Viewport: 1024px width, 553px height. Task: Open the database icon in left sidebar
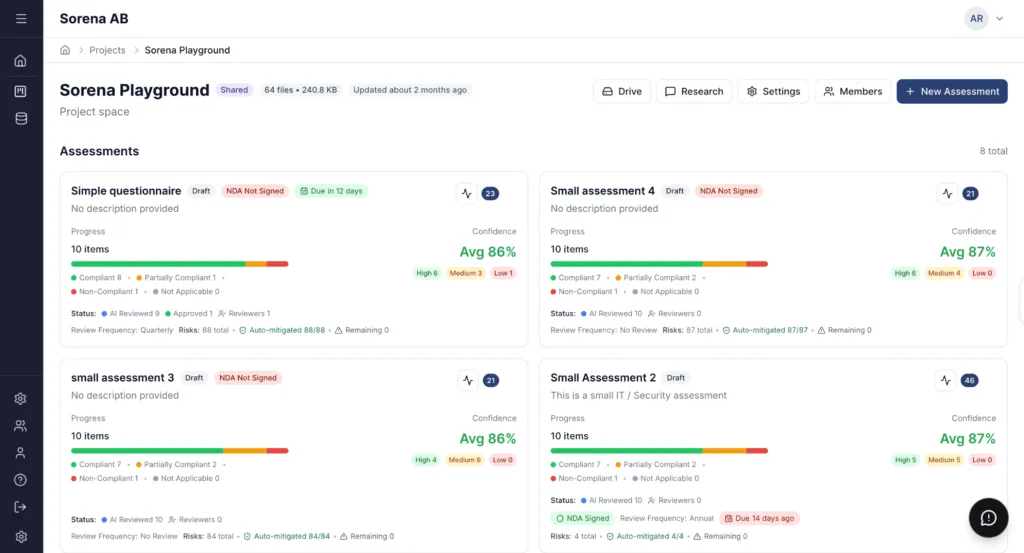(21, 119)
